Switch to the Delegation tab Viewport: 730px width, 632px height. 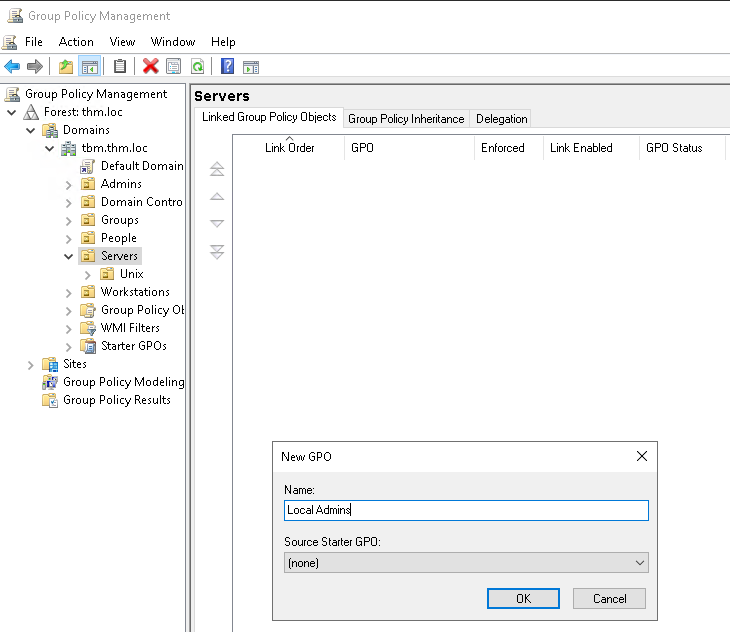click(x=501, y=119)
